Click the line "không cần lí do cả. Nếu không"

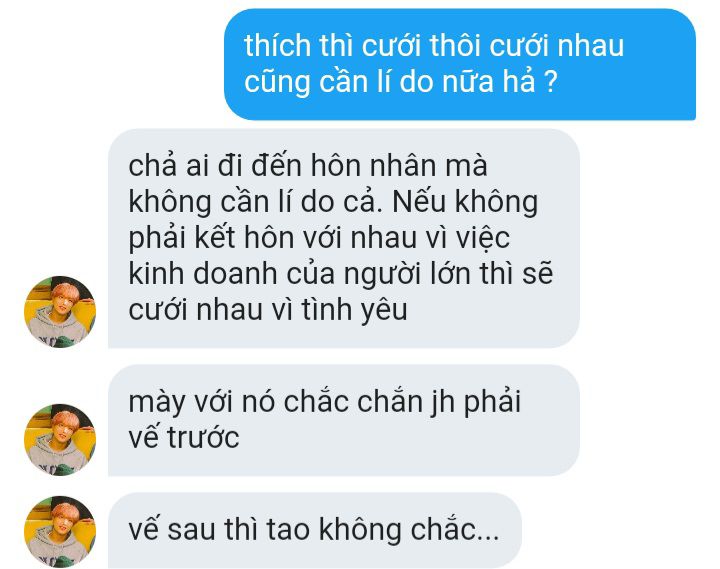333,202
